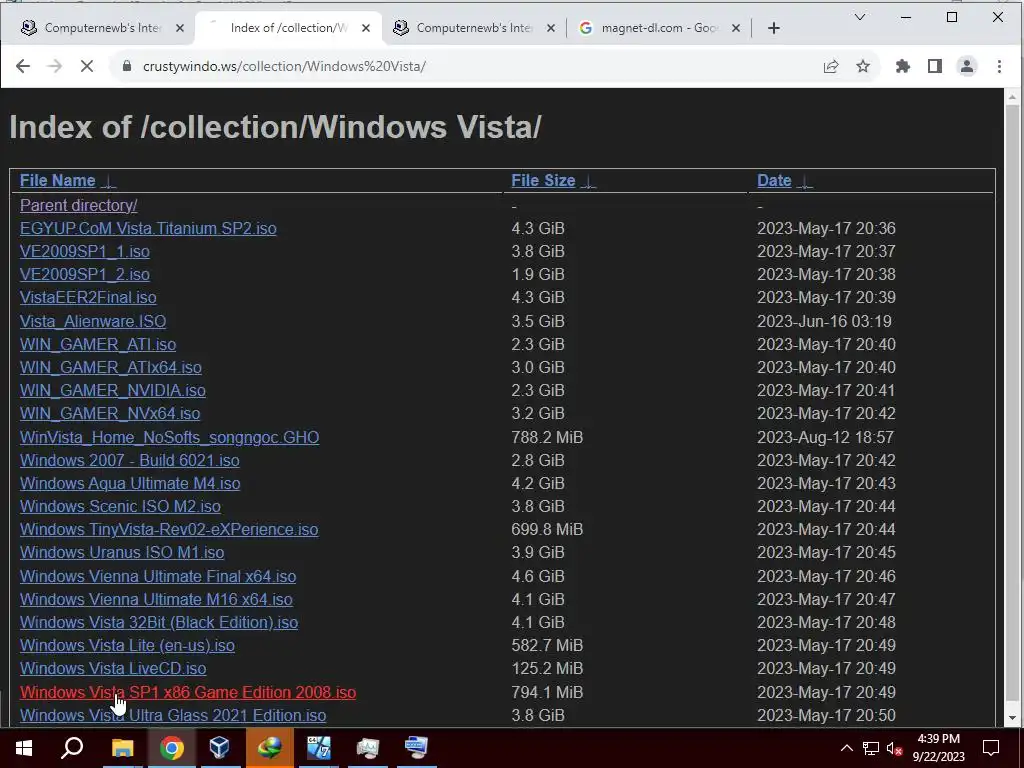
Task: Switch to magnet-dl.com Google tab
Action: coord(658,28)
